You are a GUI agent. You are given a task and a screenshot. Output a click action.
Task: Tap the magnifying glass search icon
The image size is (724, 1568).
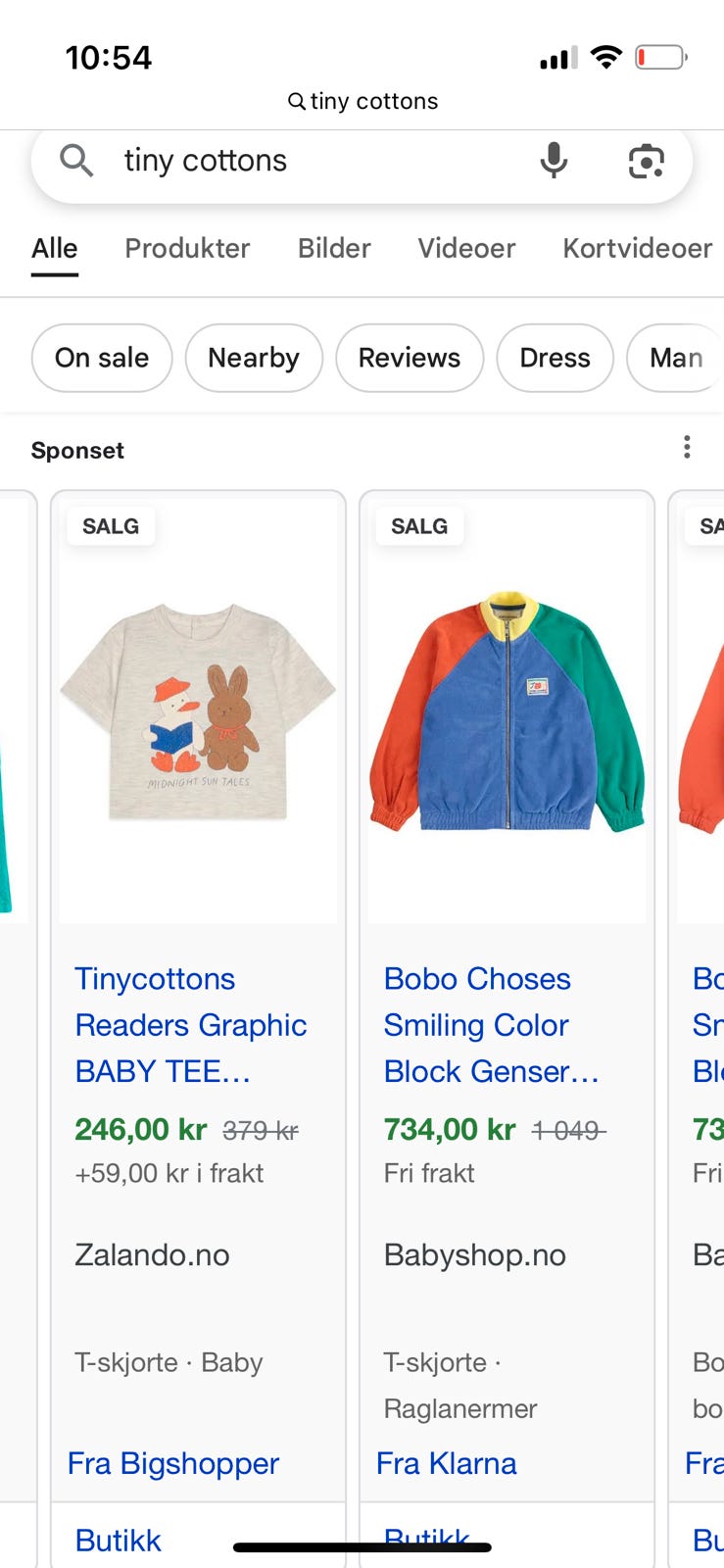click(76, 160)
